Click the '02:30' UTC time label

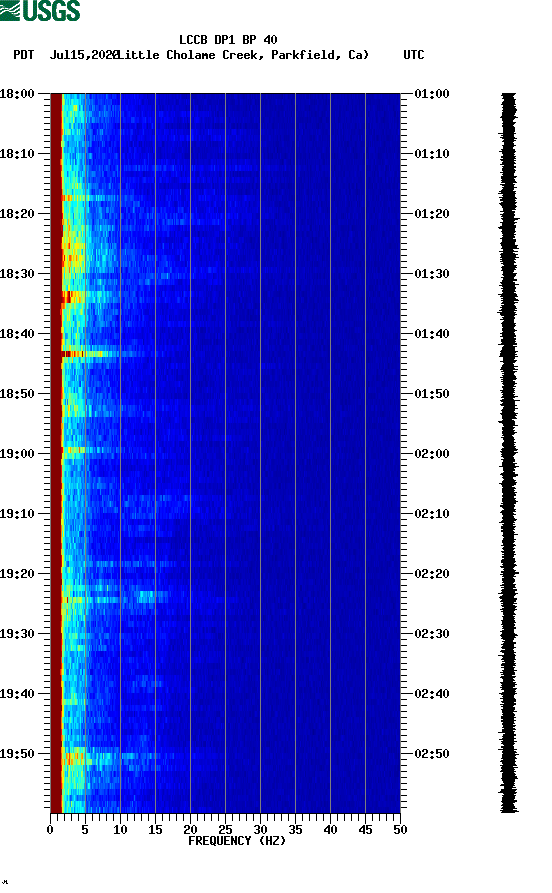tap(432, 634)
